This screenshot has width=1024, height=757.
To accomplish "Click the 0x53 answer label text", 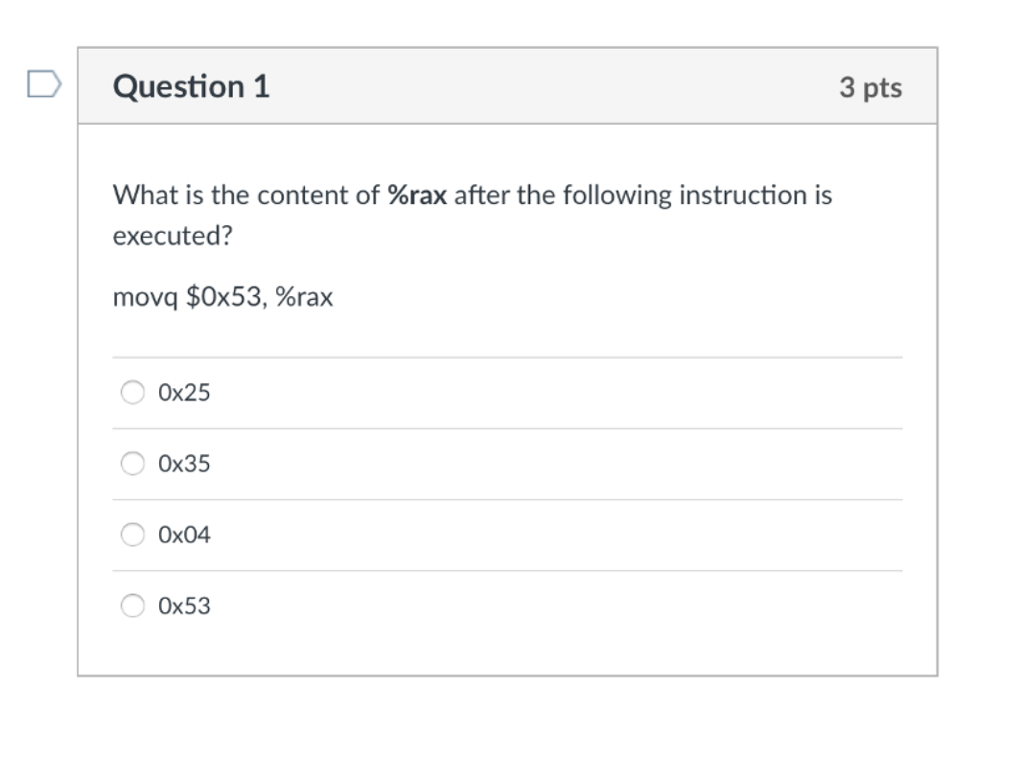I will tap(184, 606).
